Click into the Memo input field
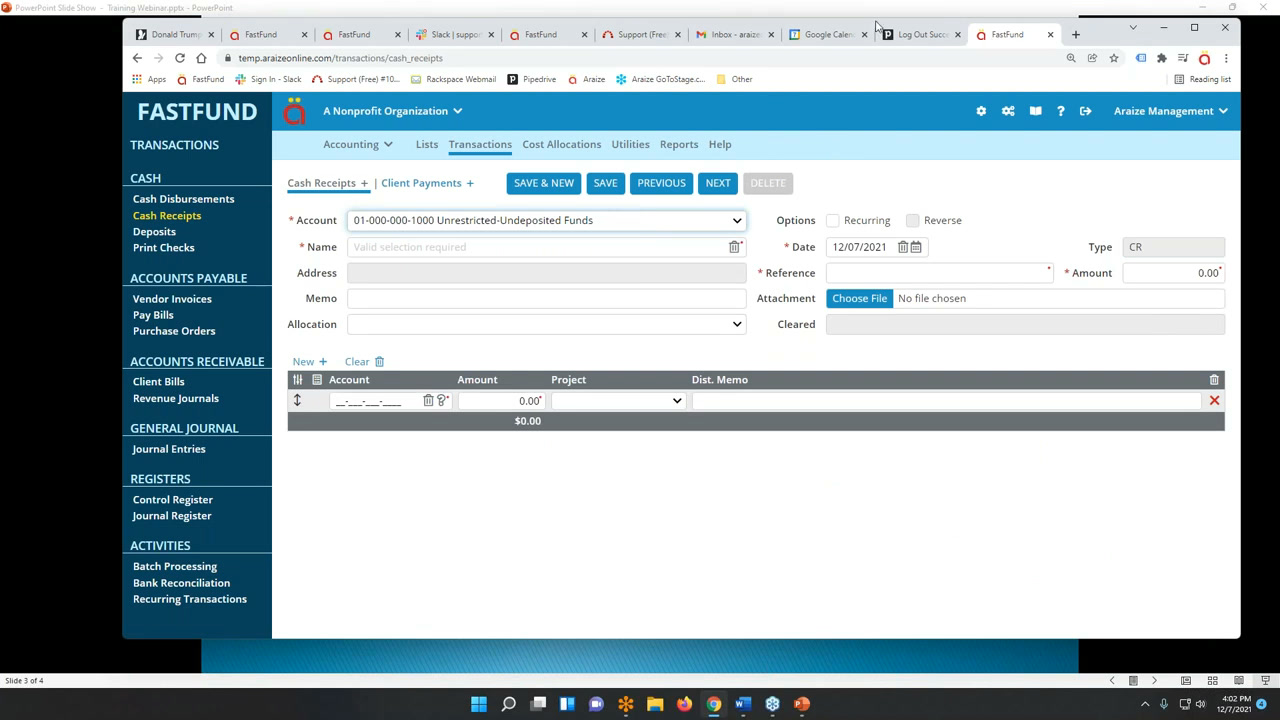 click(547, 298)
